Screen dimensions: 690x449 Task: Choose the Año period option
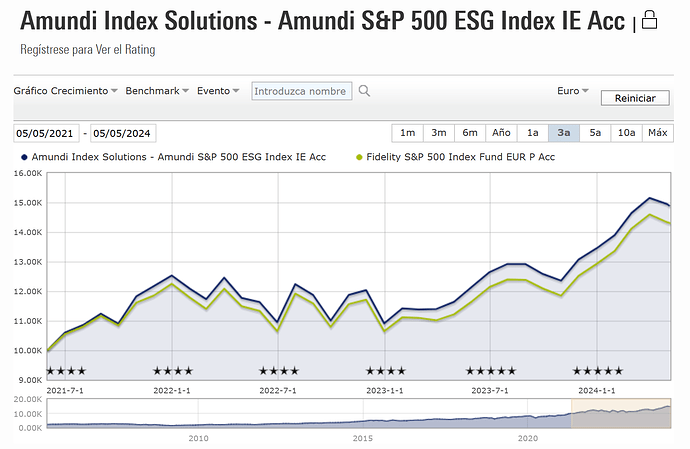click(x=501, y=133)
